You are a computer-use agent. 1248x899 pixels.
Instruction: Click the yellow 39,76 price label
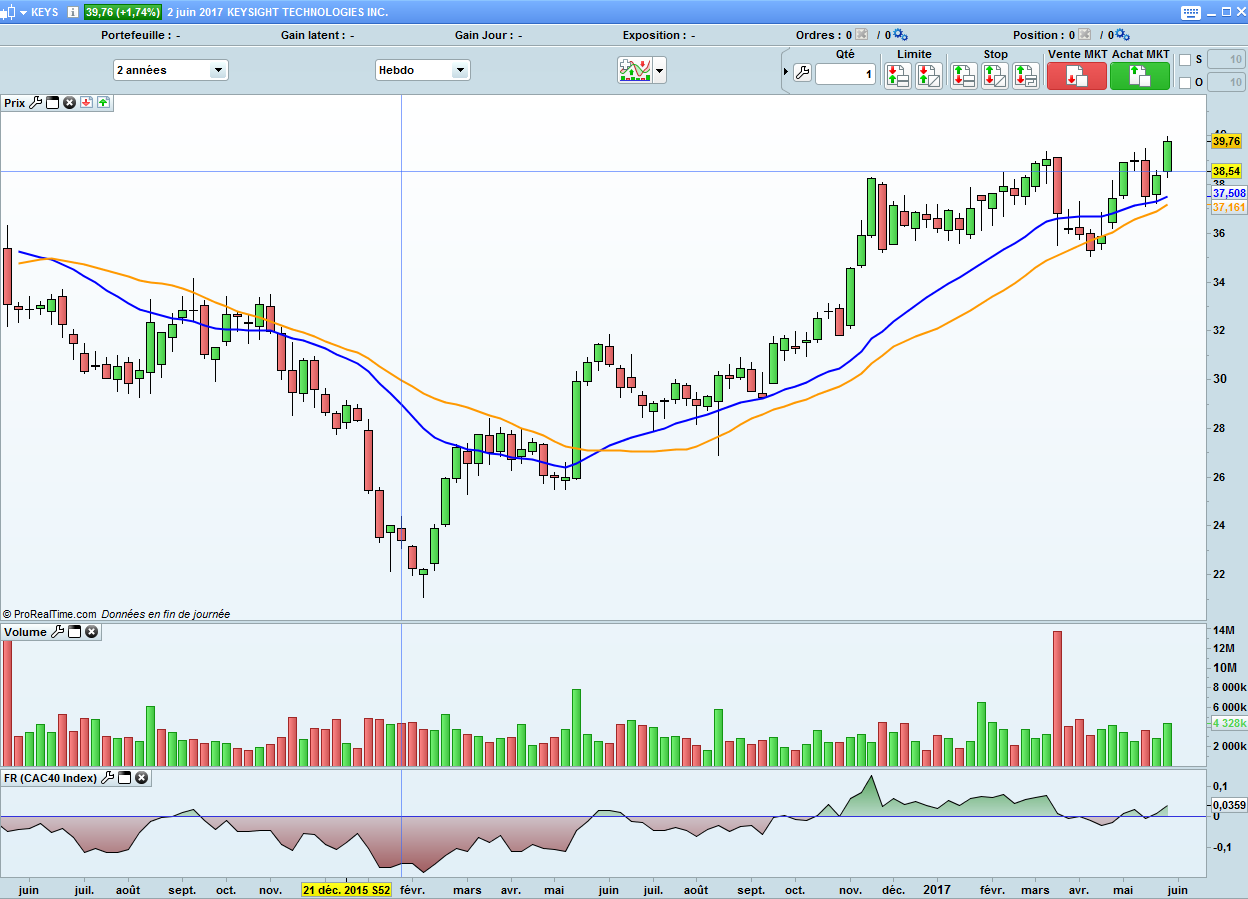(1226, 142)
